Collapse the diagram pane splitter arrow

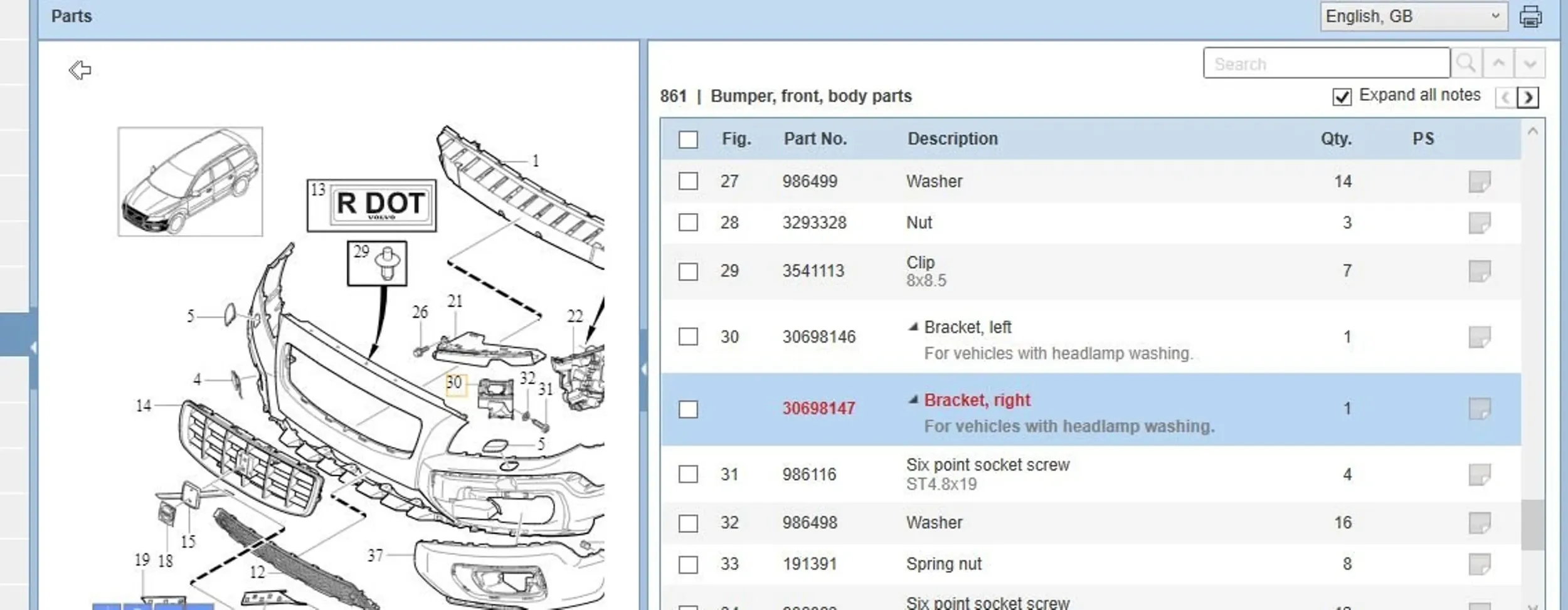(644, 369)
